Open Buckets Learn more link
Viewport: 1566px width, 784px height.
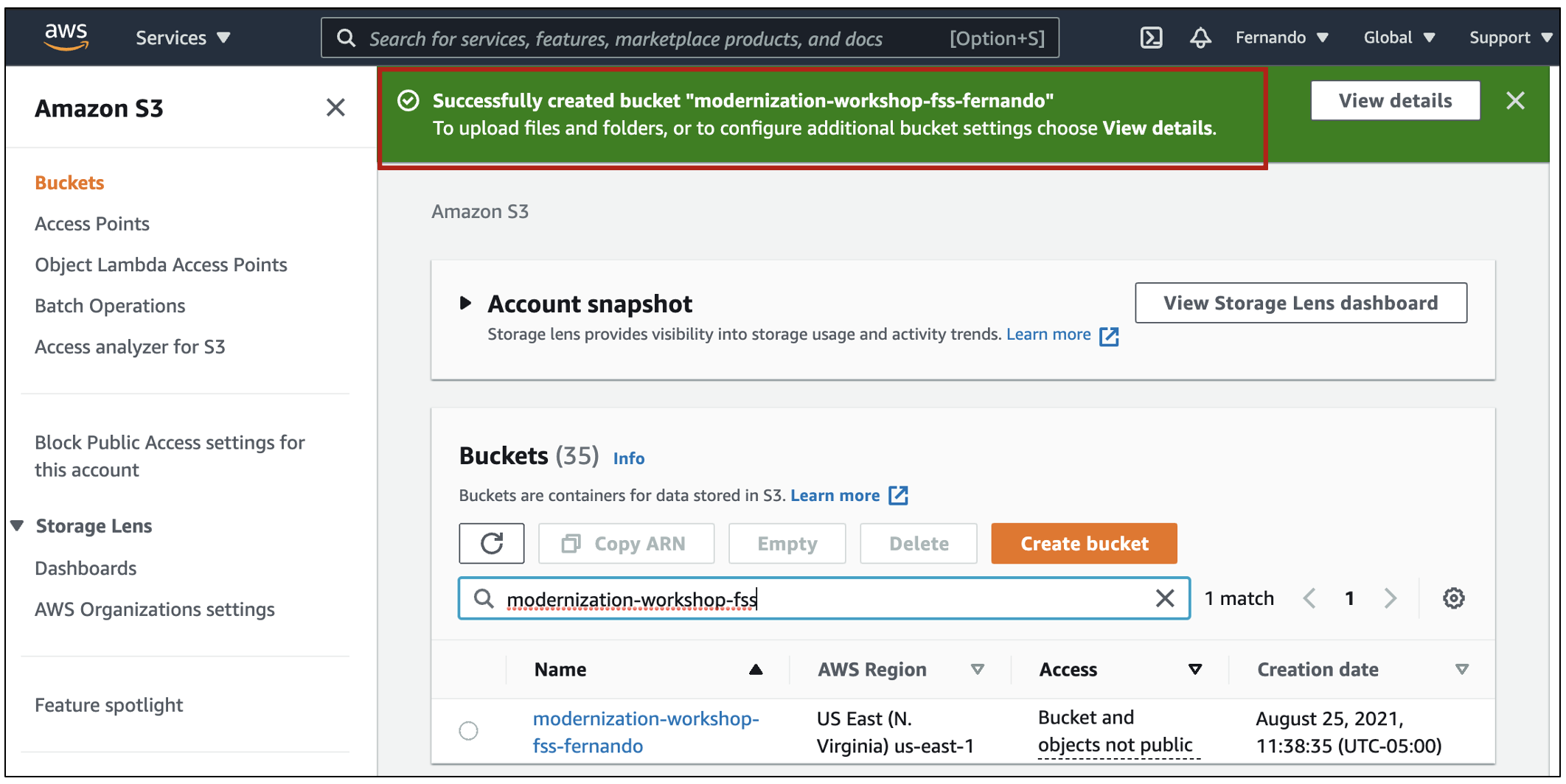point(835,496)
